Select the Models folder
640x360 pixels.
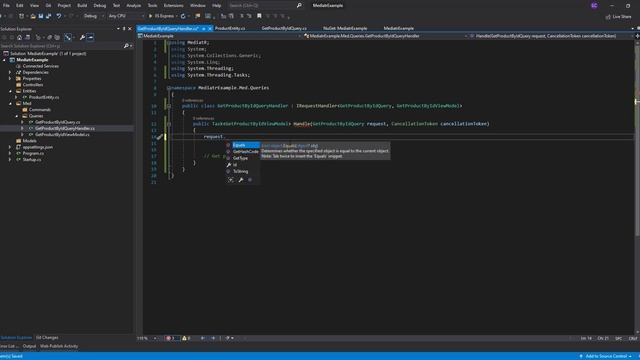29,141
